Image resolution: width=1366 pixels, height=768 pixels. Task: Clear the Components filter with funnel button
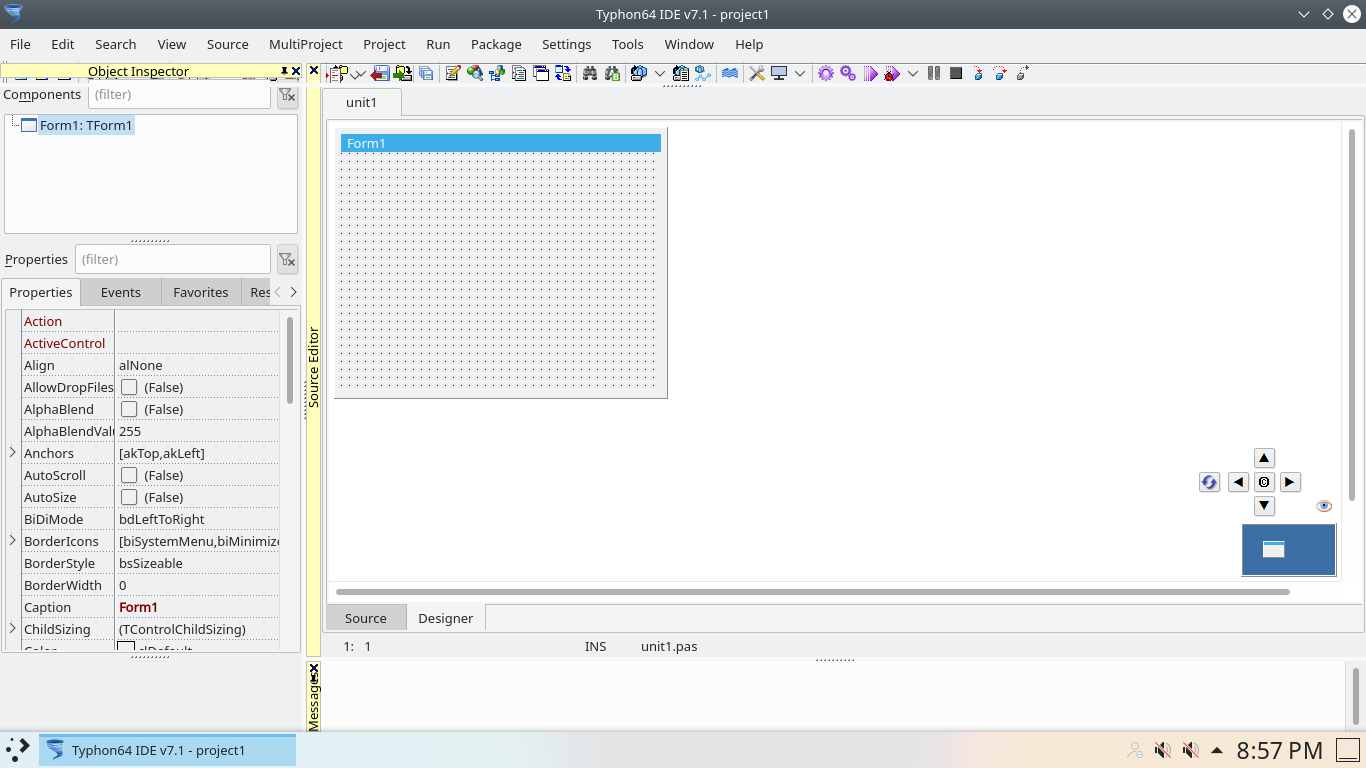click(x=287, y=95)
